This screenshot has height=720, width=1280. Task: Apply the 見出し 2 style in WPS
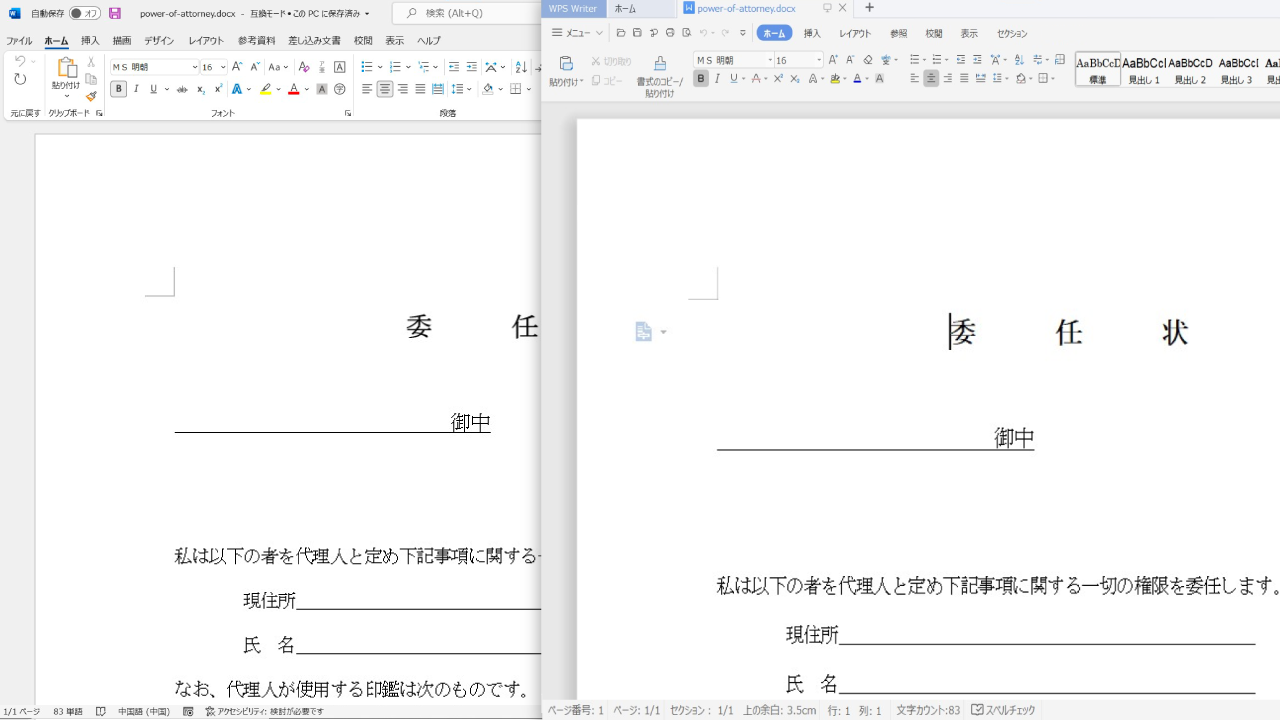[x=1190, y=70]
